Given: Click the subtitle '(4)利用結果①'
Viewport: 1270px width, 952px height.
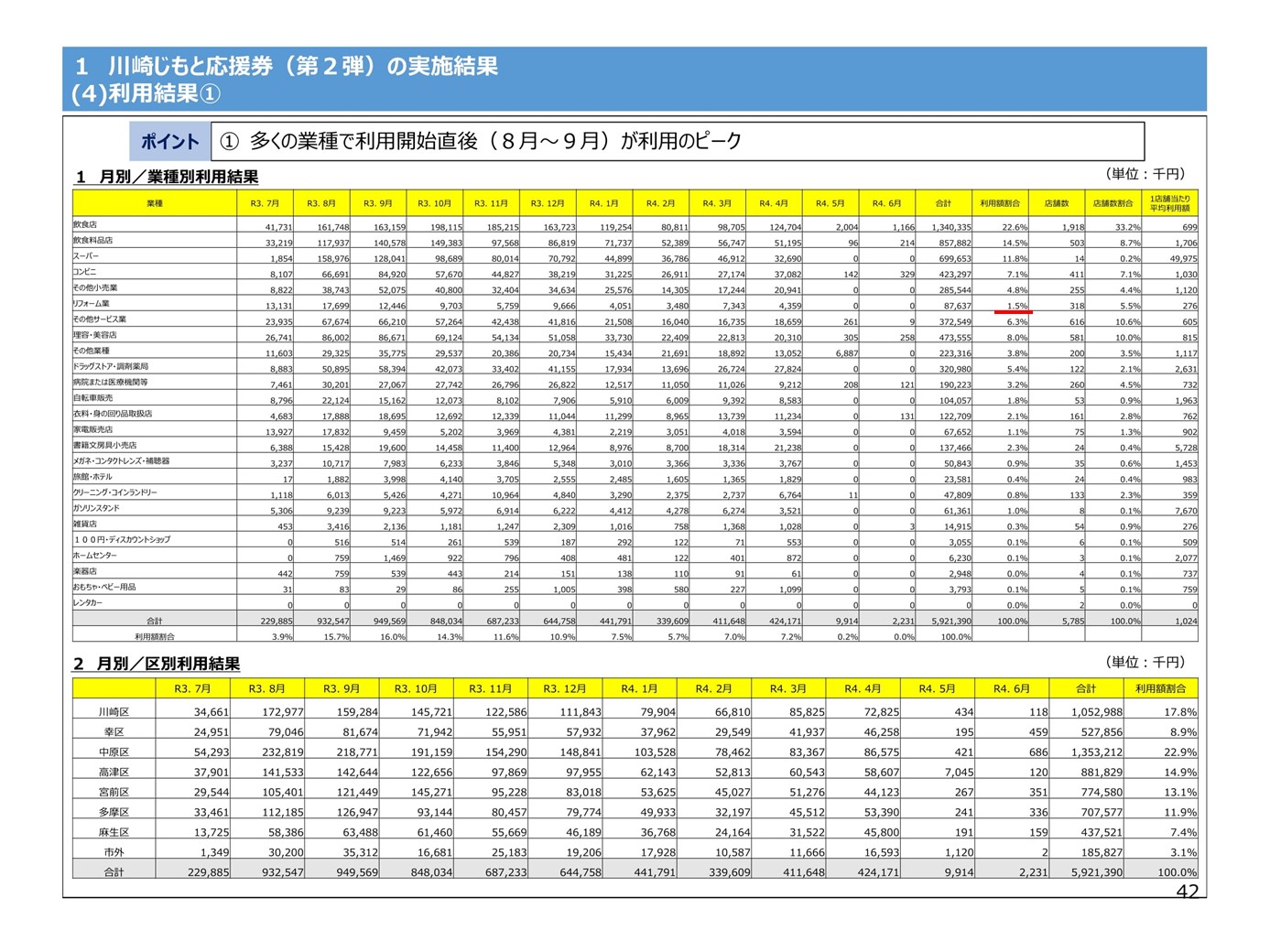Looking at the screenshot, I should (x=146, y=93).
